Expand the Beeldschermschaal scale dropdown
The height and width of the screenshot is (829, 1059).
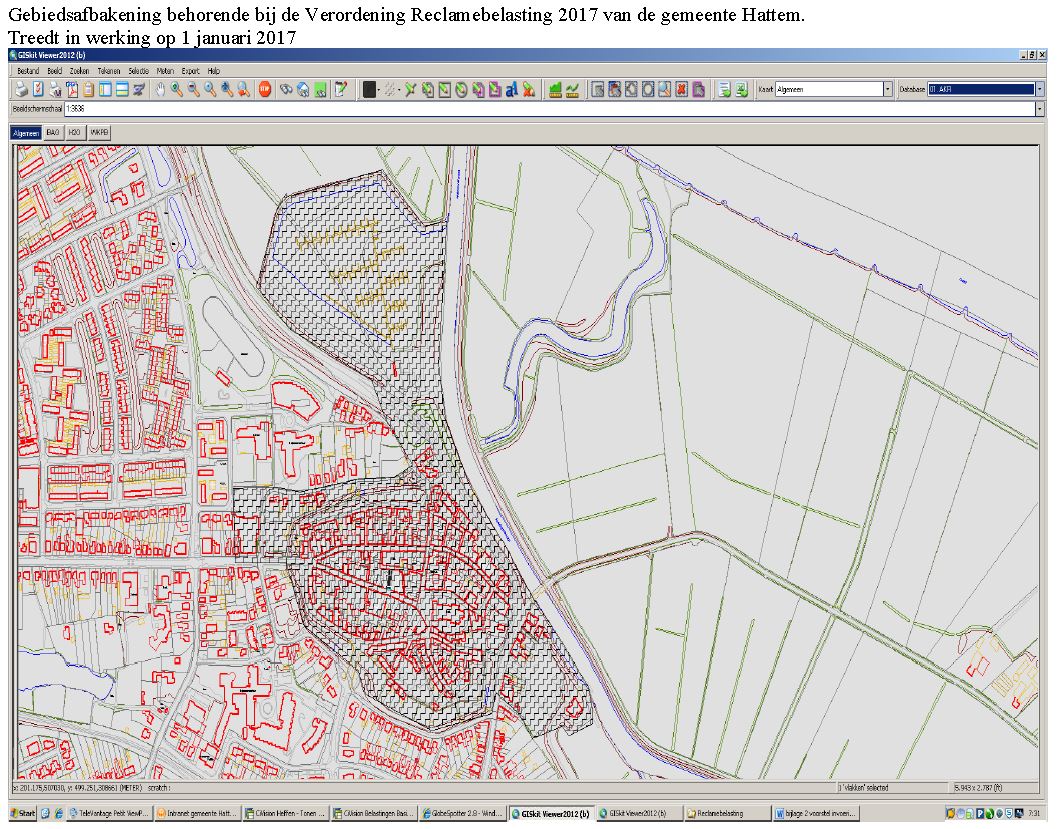tap(1039, 108)
